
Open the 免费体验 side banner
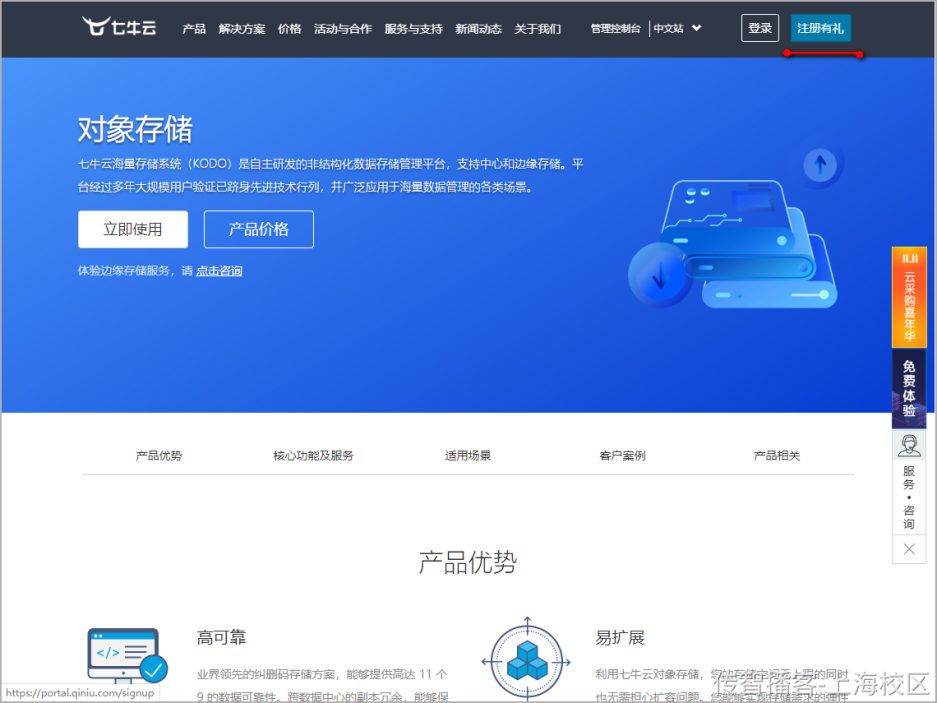pos(909,389)
